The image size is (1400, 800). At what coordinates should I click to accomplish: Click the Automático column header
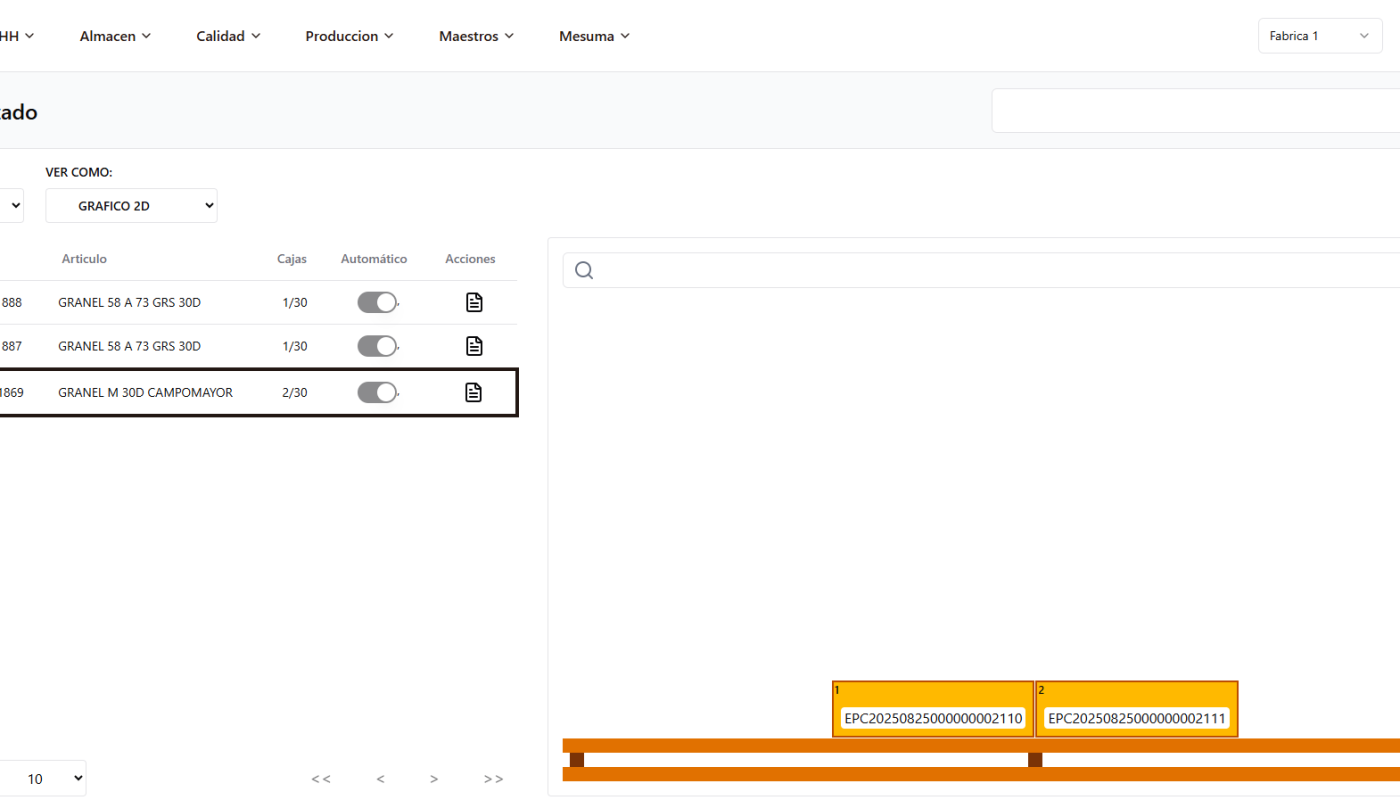coord(374,259)
